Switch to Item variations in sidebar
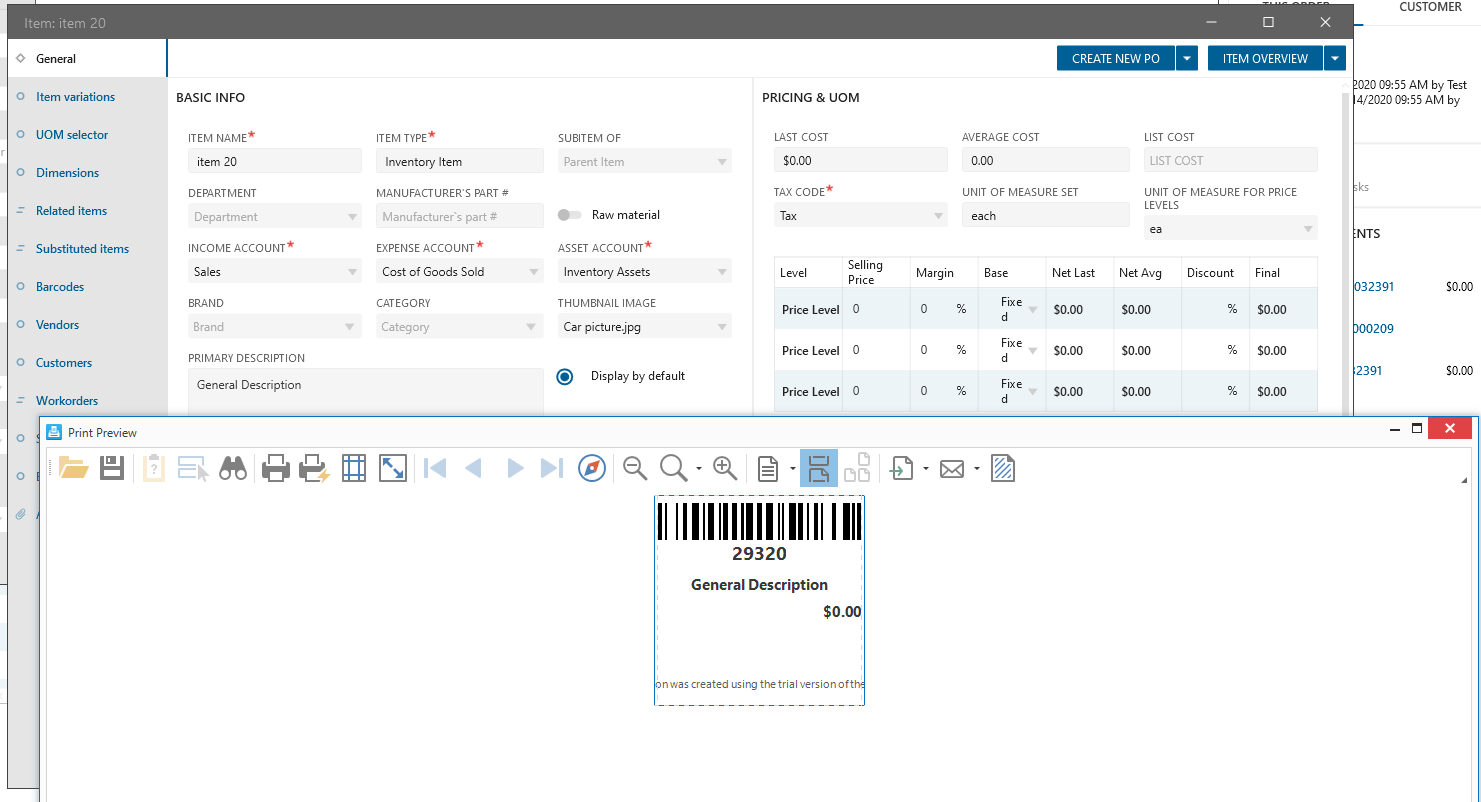 pos(75,97)
